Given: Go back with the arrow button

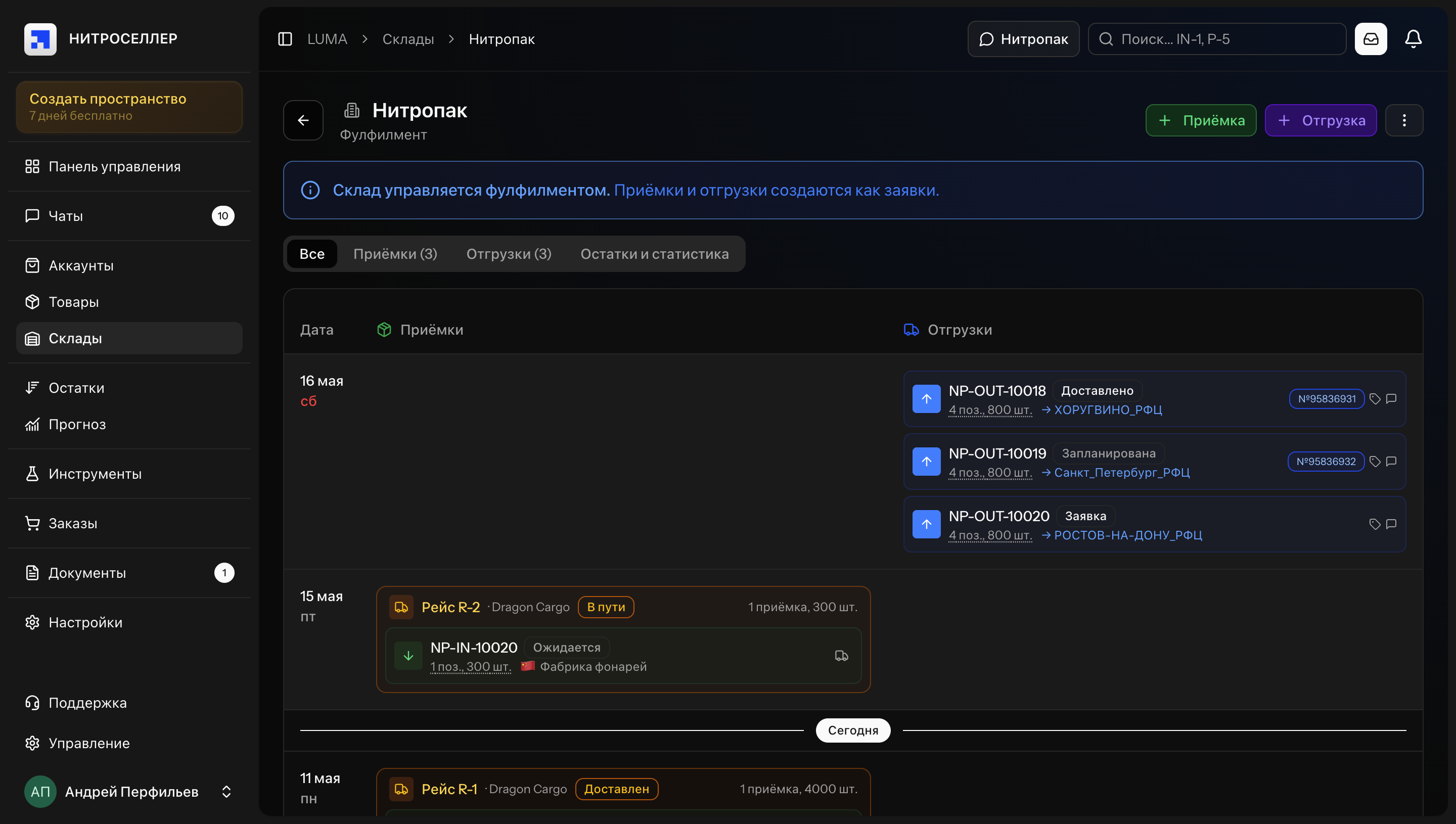Looking at the screenshot, I should (303, 120).
